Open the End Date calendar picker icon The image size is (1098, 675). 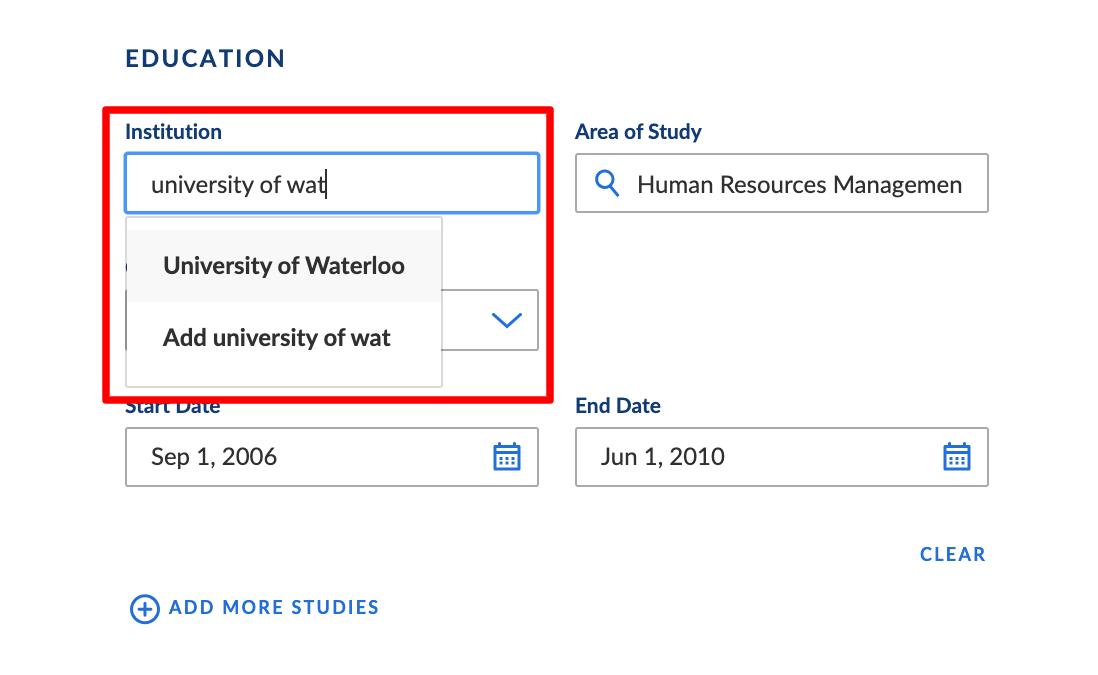(957, 457)
